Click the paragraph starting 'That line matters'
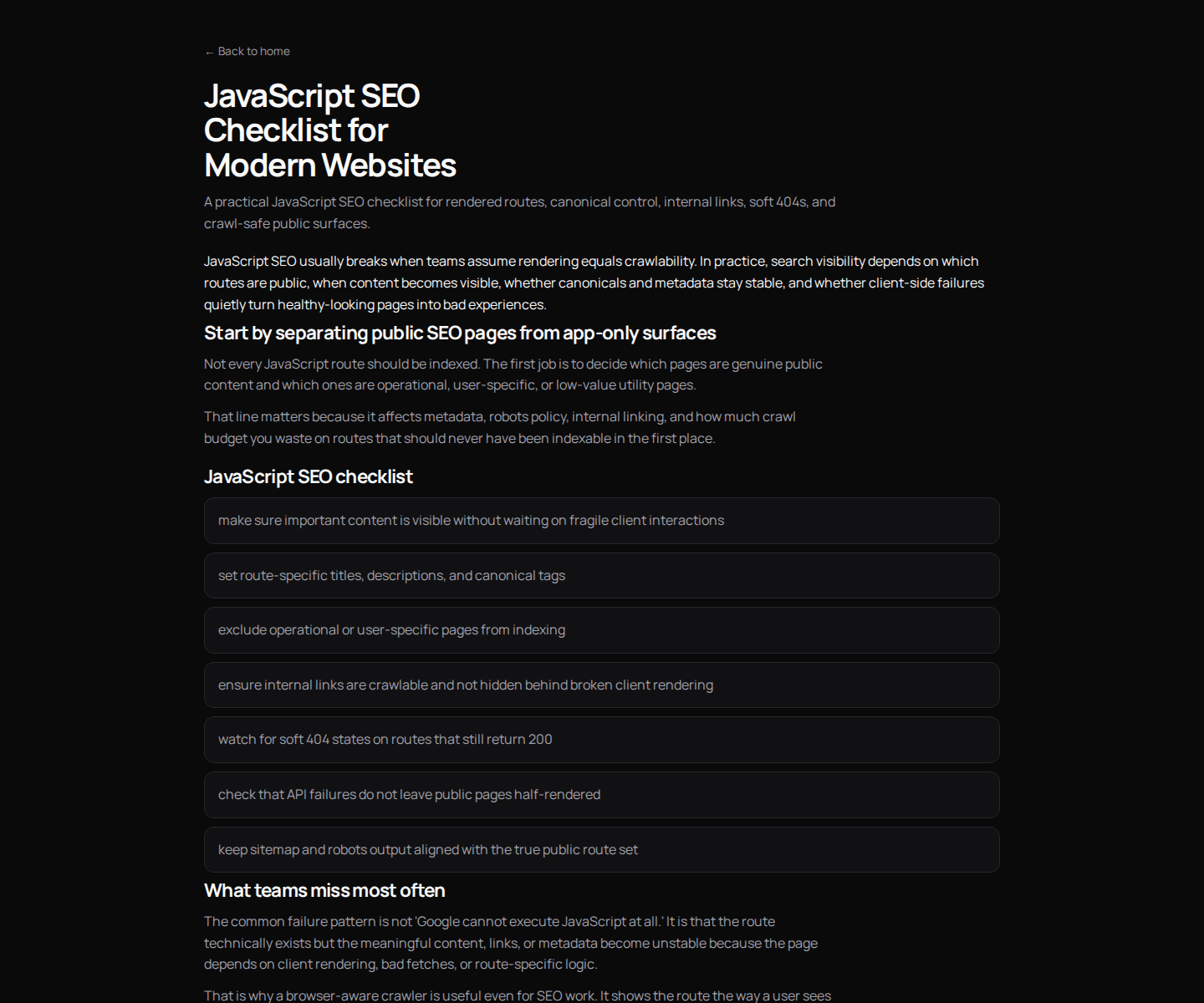Viewport: 1204px width, 1003px height. [499, 427]
